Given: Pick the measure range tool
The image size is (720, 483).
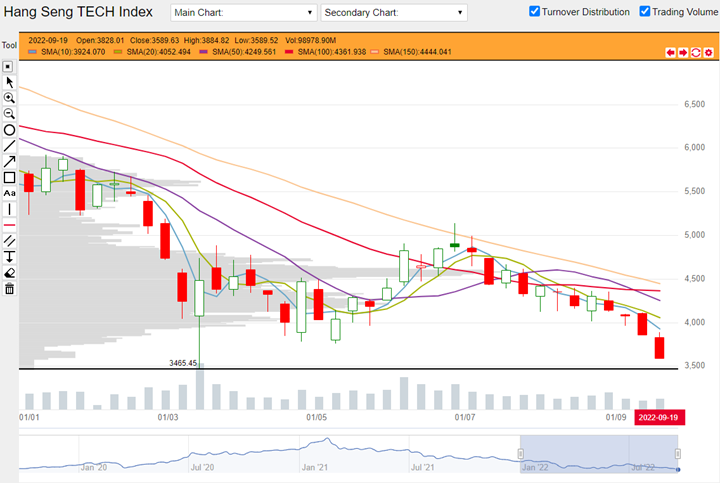Looking at the screenshot, I should 9,257.
